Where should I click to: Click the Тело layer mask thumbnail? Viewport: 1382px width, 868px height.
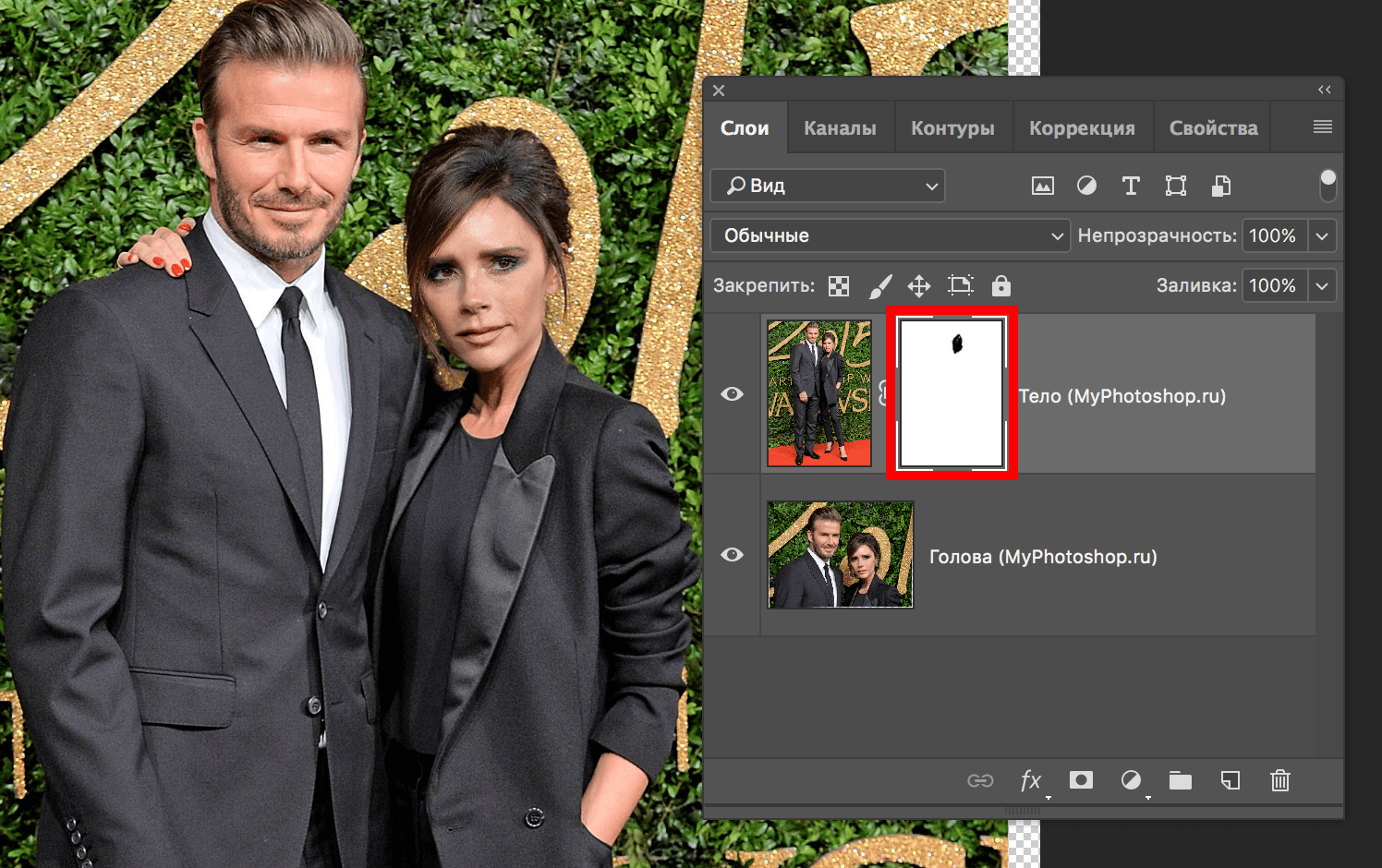tap(952, 393)
